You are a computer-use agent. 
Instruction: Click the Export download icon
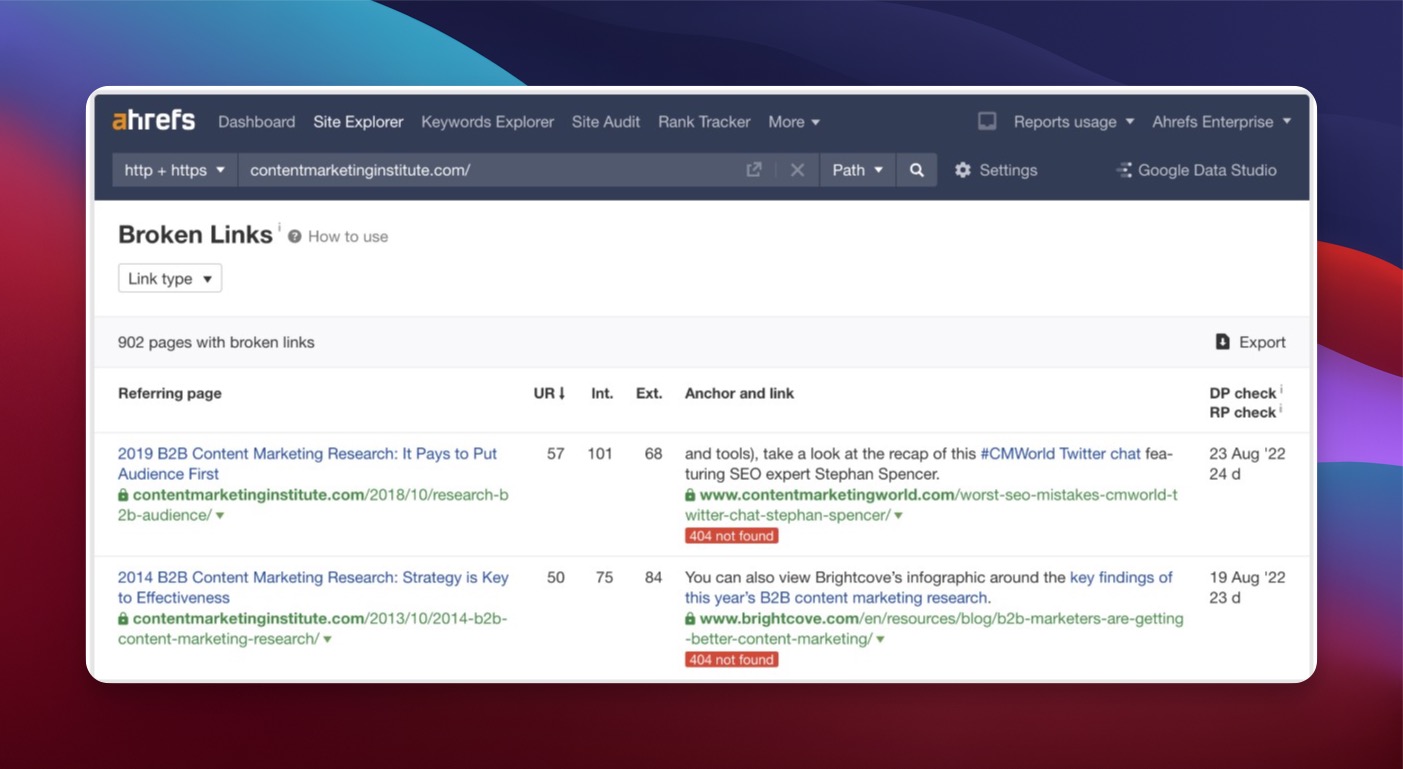(1221, 342)
